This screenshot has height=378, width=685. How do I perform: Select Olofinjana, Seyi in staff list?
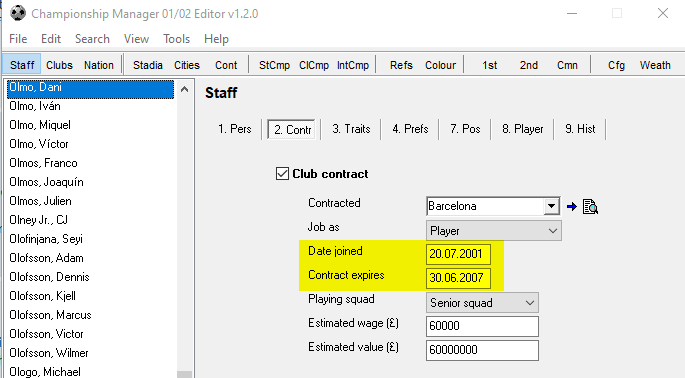coord(91,239)
